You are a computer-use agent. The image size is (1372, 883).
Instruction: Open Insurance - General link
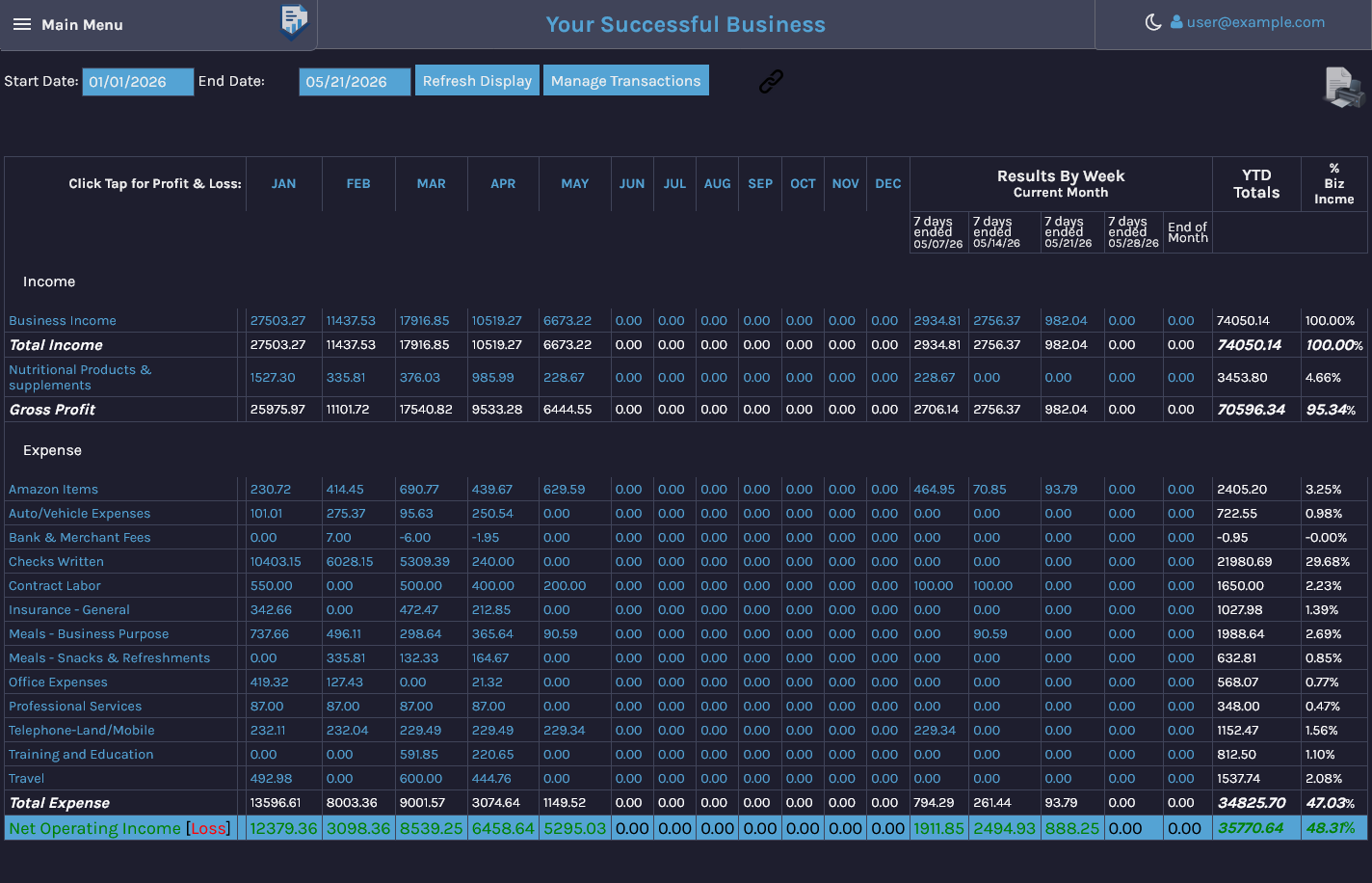[x=68, y=610]
